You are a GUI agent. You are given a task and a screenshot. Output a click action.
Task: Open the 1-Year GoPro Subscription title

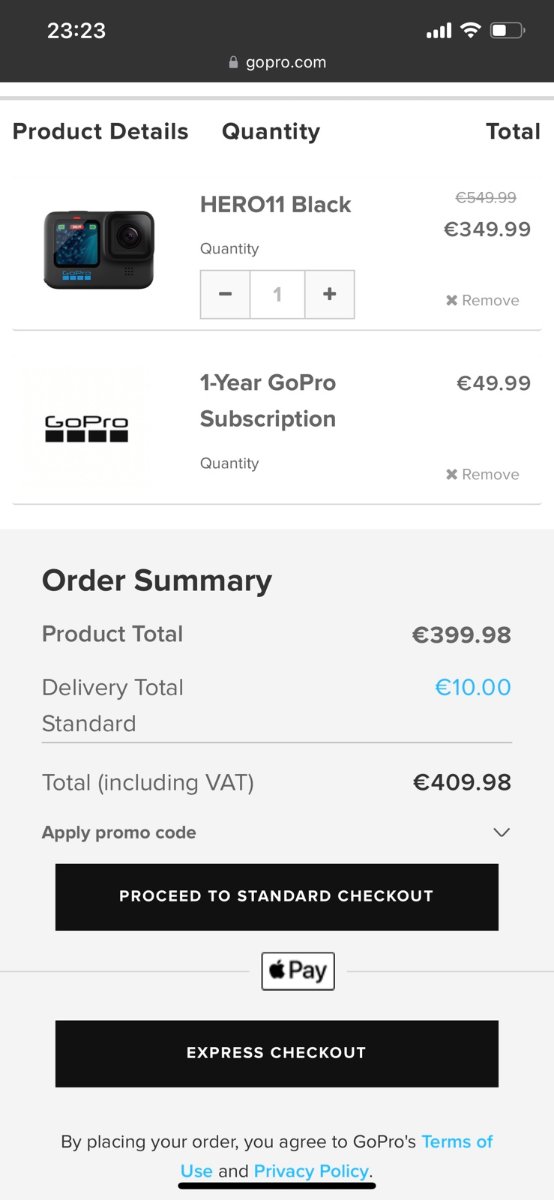tap(268, 401)
